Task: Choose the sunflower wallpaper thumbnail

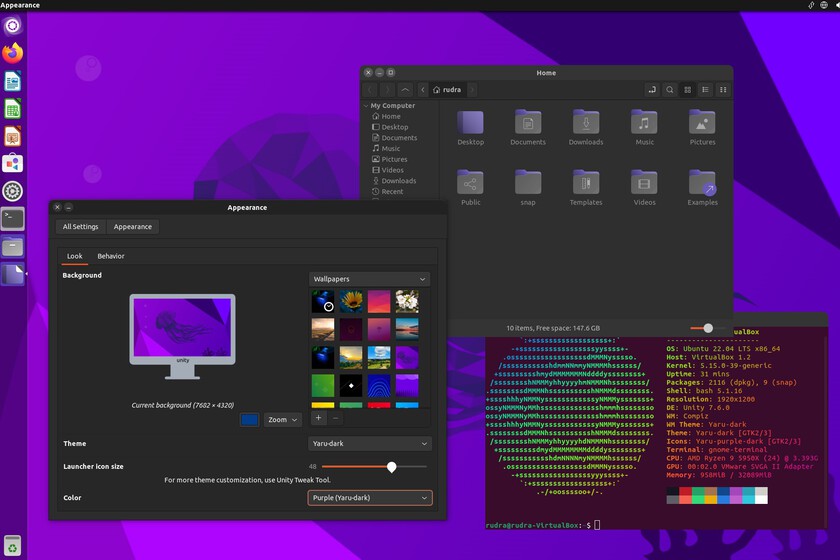Action: (x=351, y=301)
